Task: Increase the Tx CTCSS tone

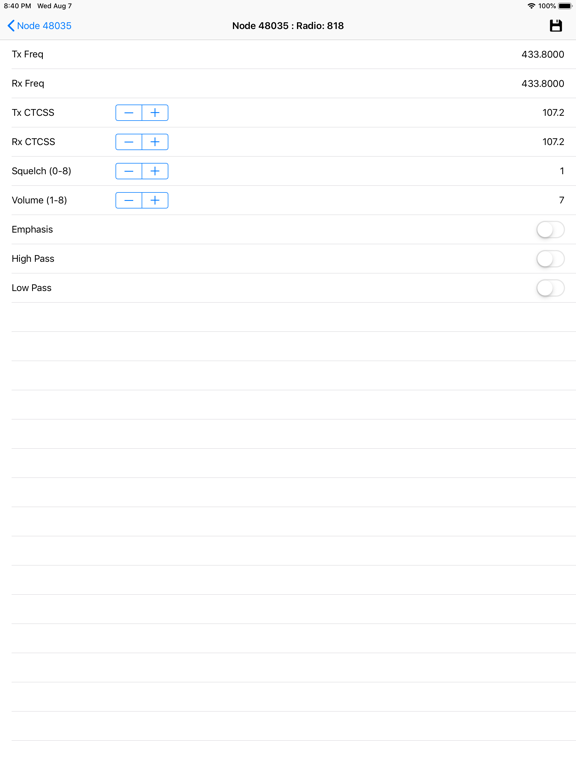Action: (x=155, y=113)
